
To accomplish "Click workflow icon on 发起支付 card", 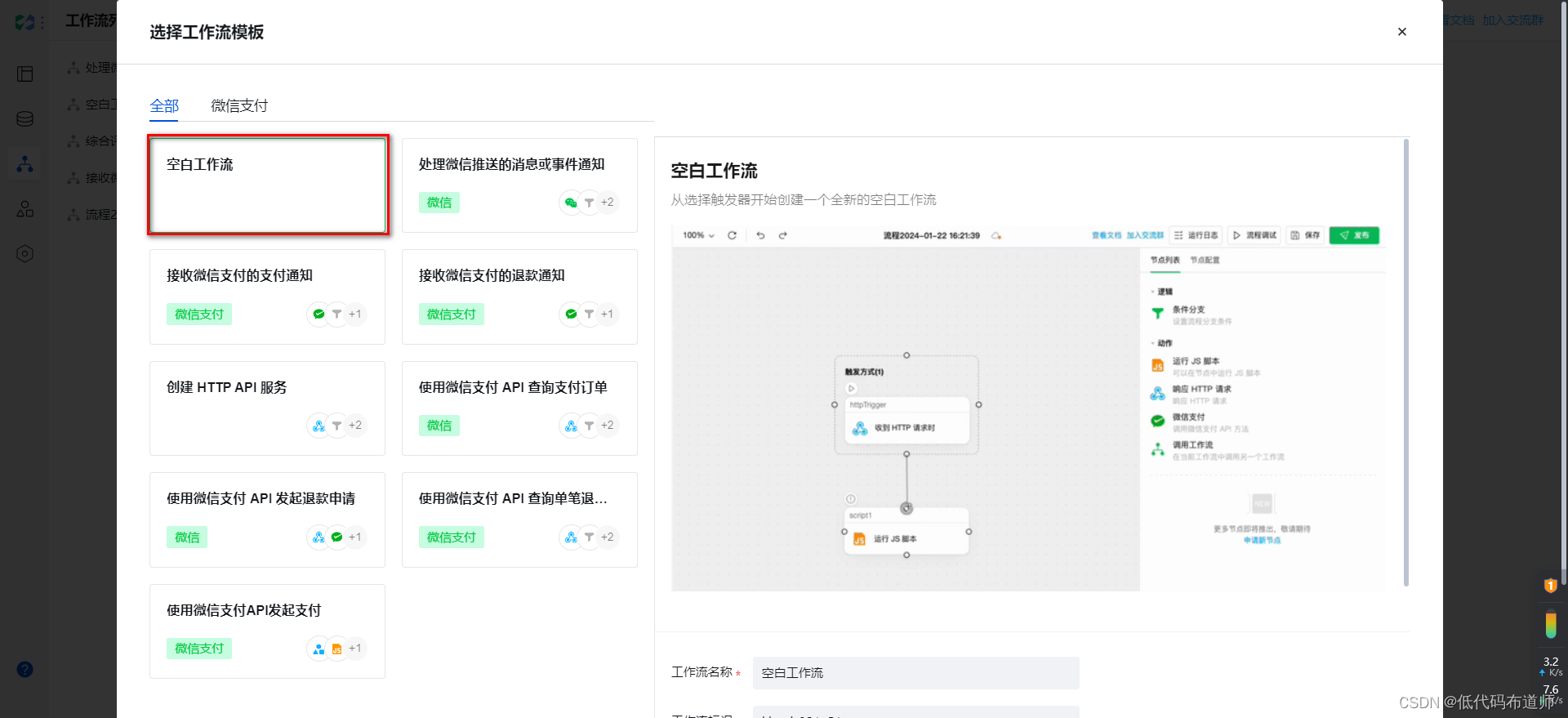I will point(318,649).
